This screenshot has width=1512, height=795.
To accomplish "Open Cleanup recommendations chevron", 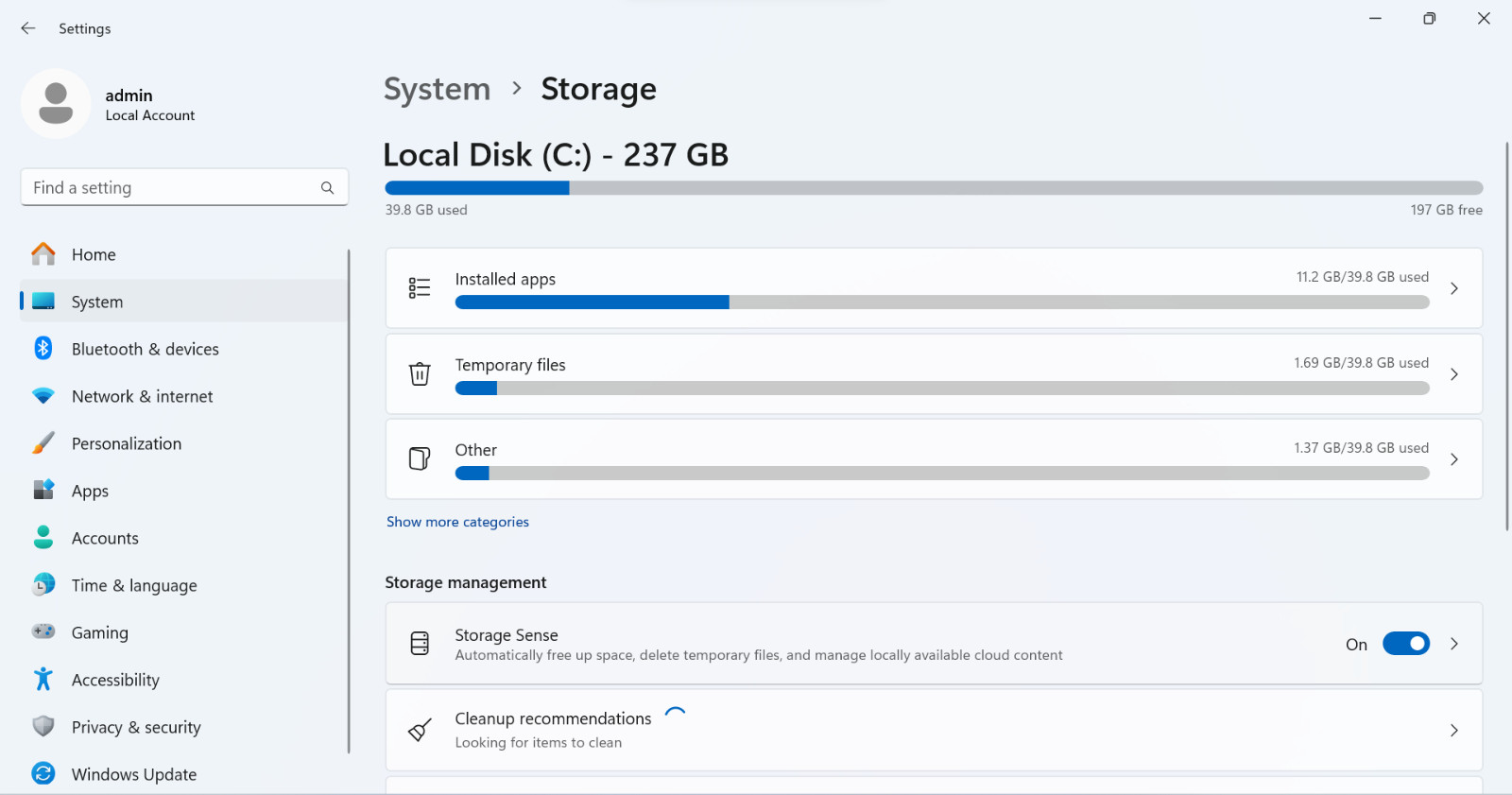I will point(1454,730).
